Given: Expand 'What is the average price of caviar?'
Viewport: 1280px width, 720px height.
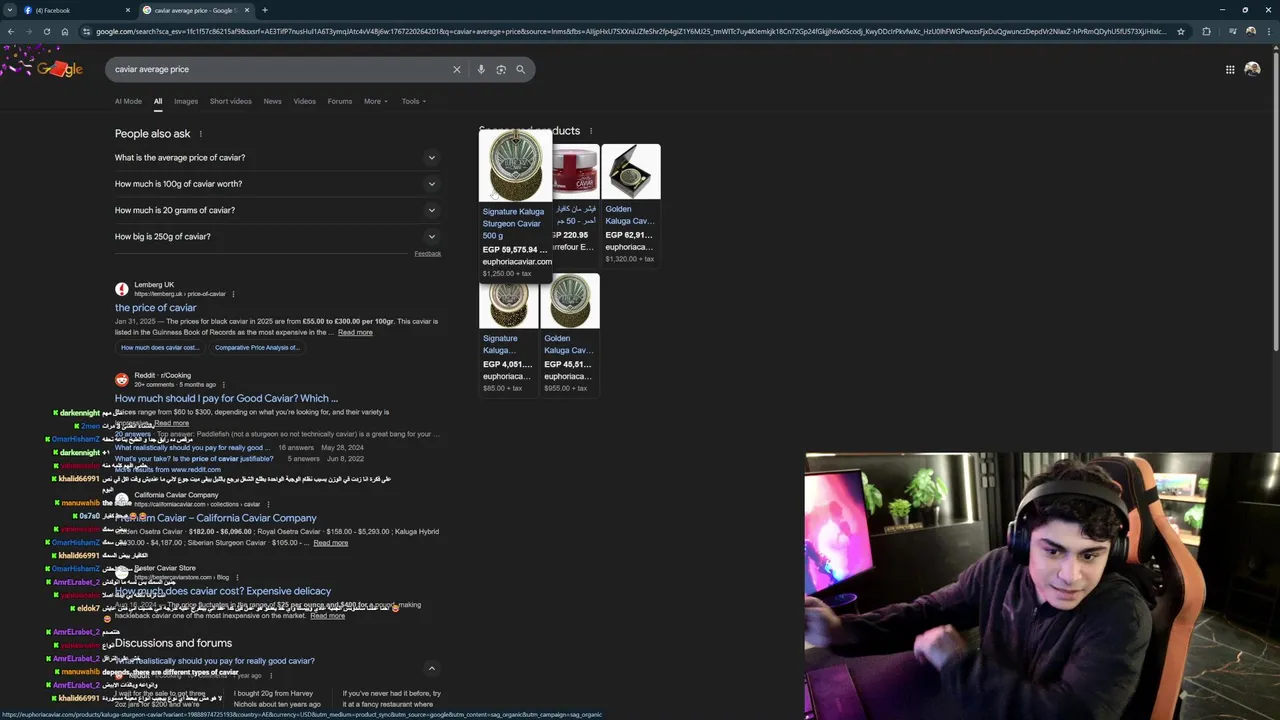Looking at the screenshot, I should (x=277, y=157).
